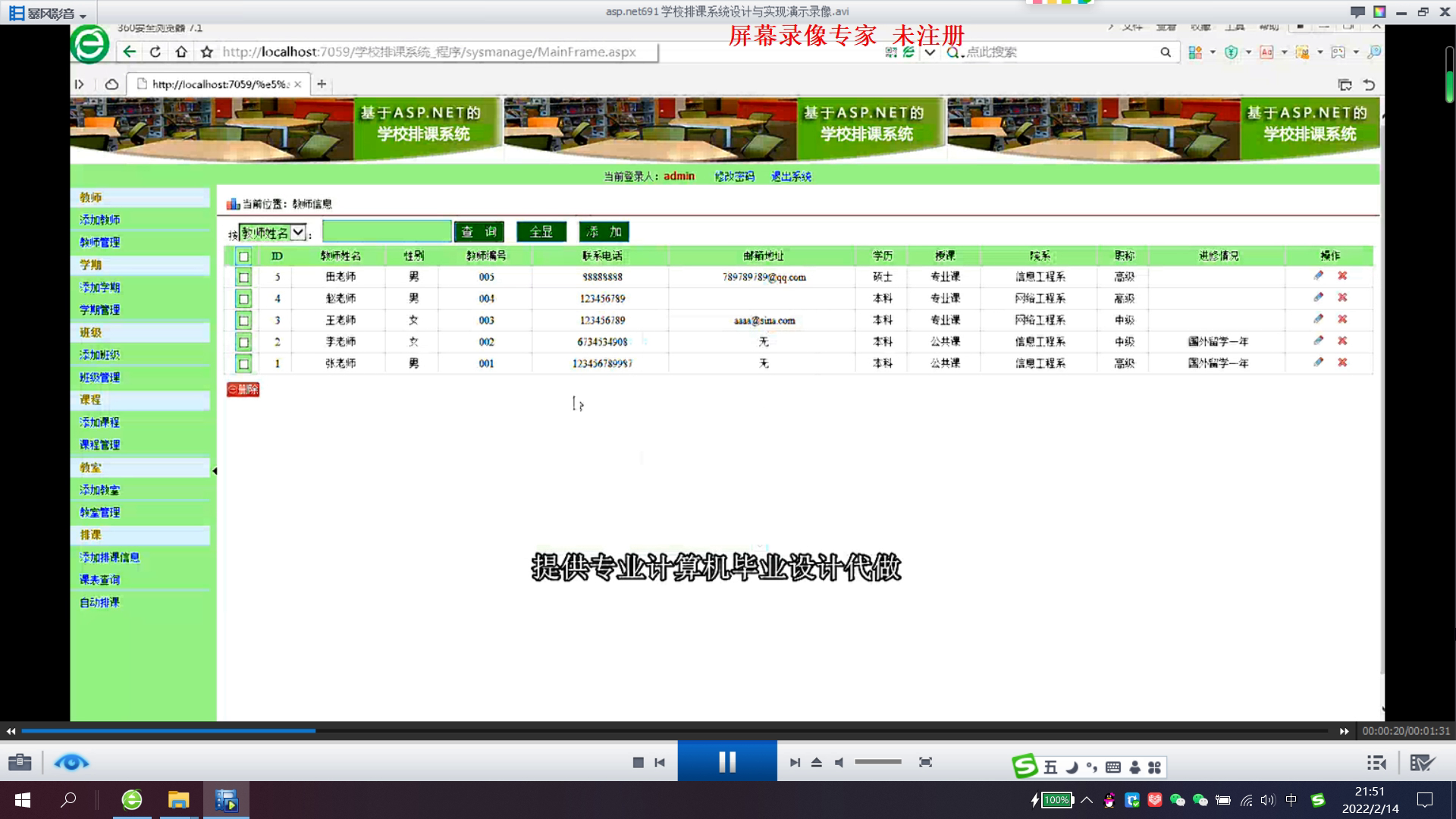This screenshot has width=1456, height=819.
Task: Open File Explorer from the taskbar
Action: point(178,800)
